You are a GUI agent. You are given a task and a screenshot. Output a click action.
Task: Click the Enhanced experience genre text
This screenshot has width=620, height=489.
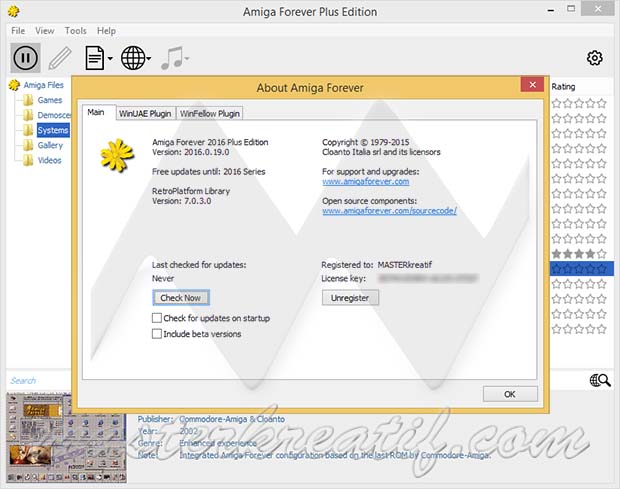218,443
